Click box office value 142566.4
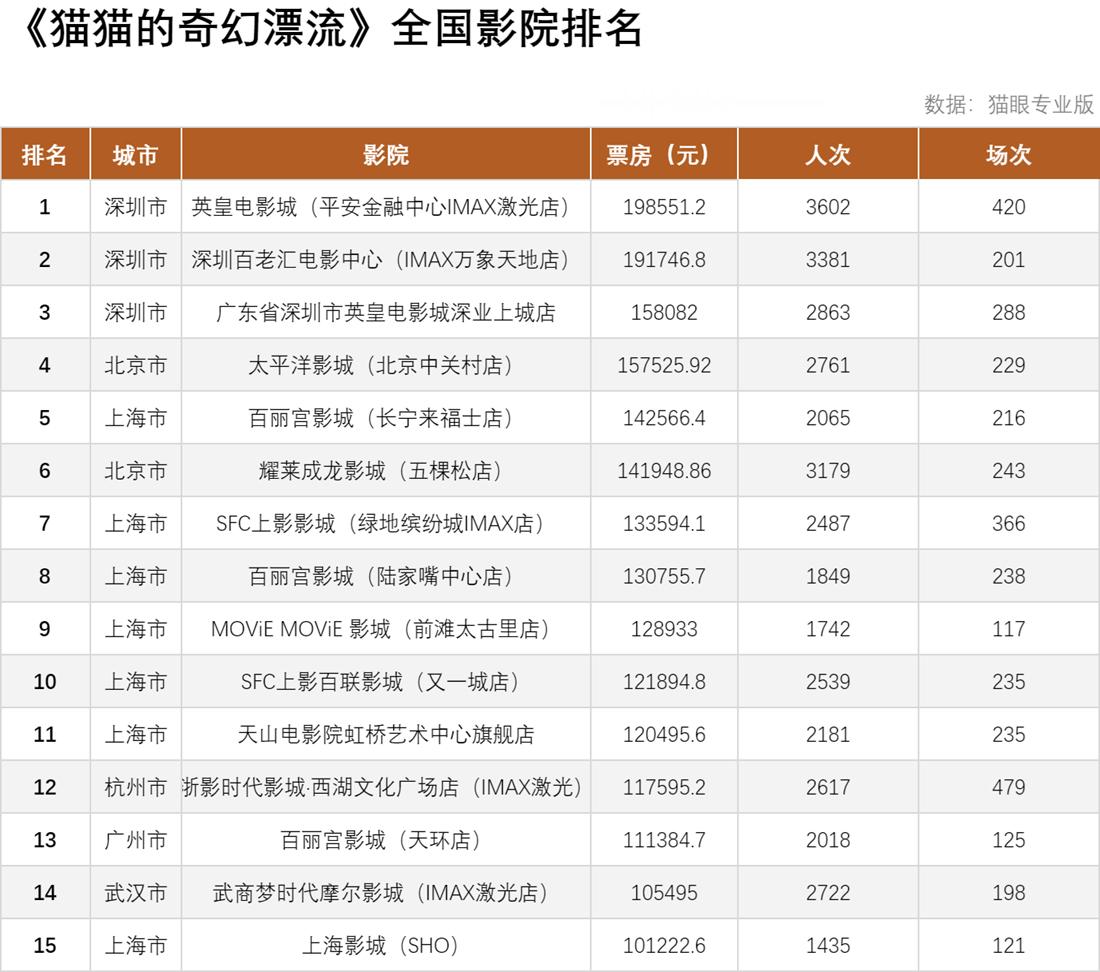Screen dimensions: 1100x972 pos(664,418)
